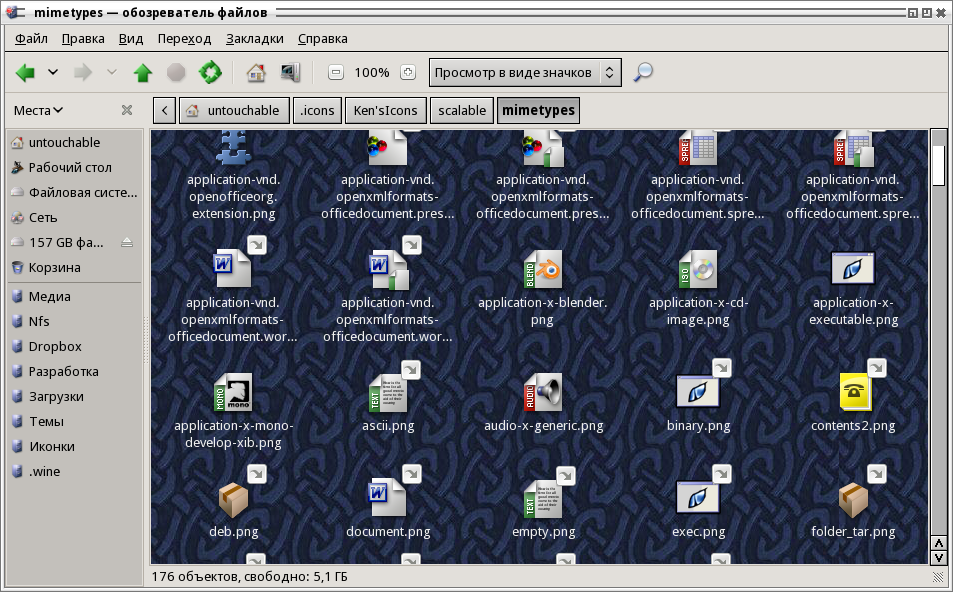Open the Иконки bookmark
The width and height of the screenshot is (953, 592).
point(75,446)
